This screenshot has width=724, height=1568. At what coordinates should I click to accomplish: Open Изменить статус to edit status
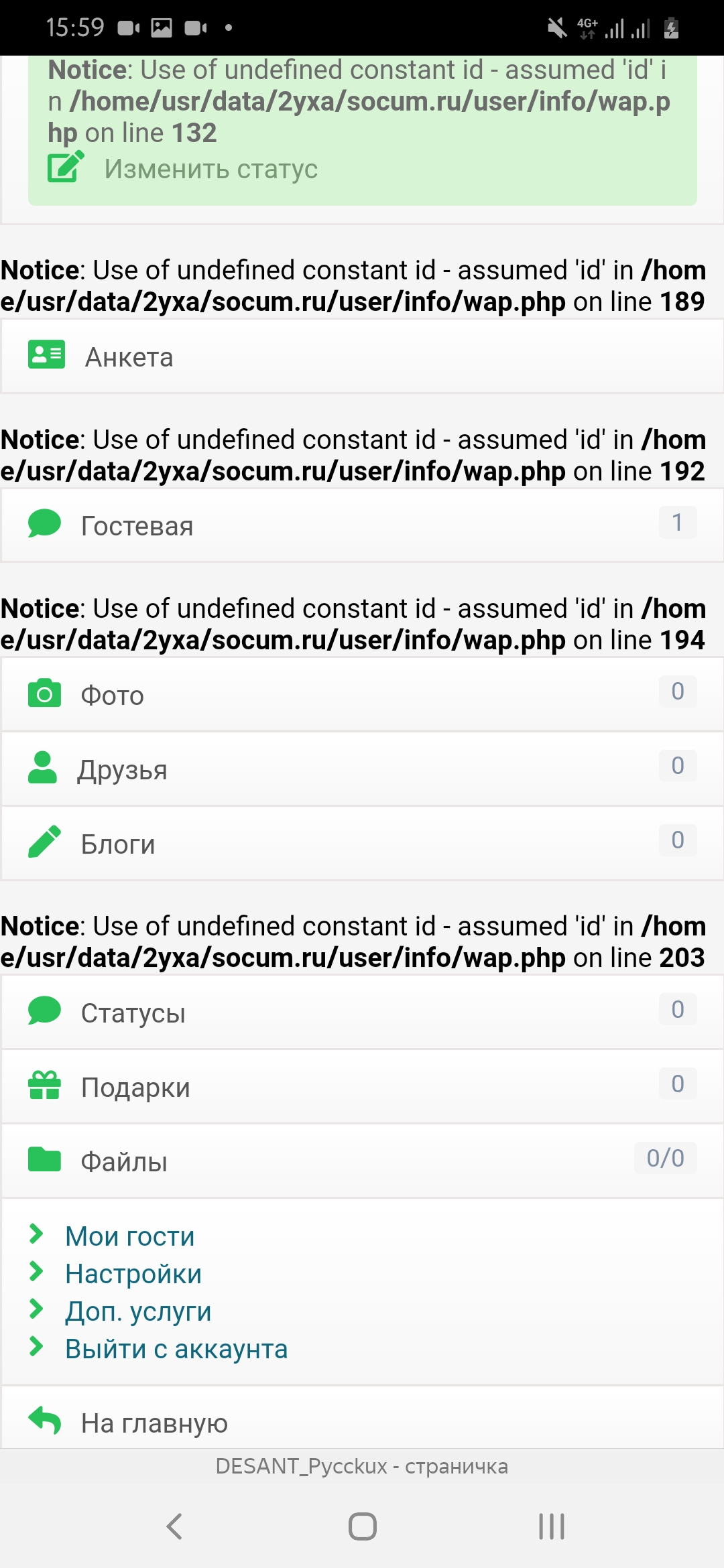click(x=210, y=169)
